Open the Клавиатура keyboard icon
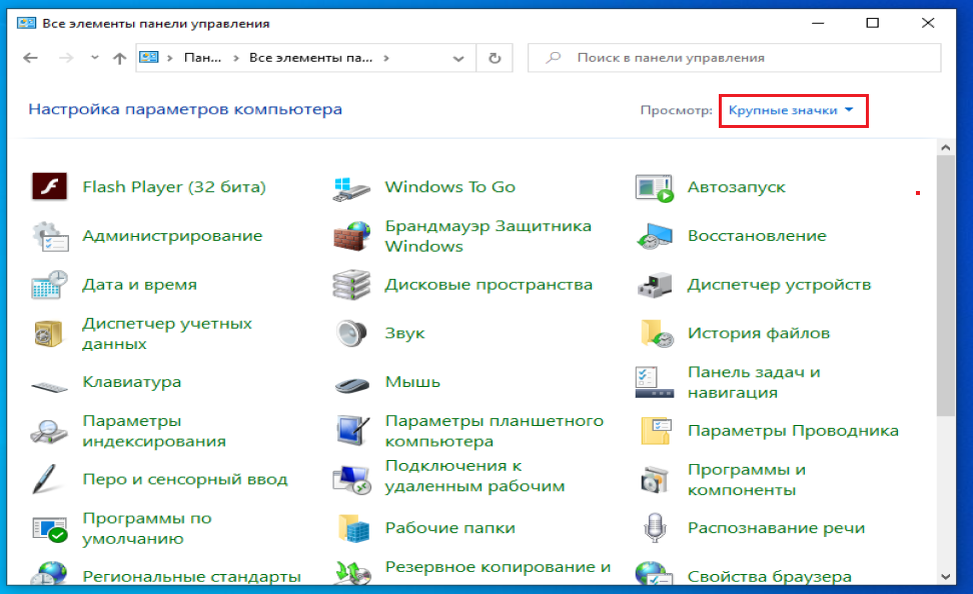This screenshot has width=973, height=594. (x=50, y=387)
